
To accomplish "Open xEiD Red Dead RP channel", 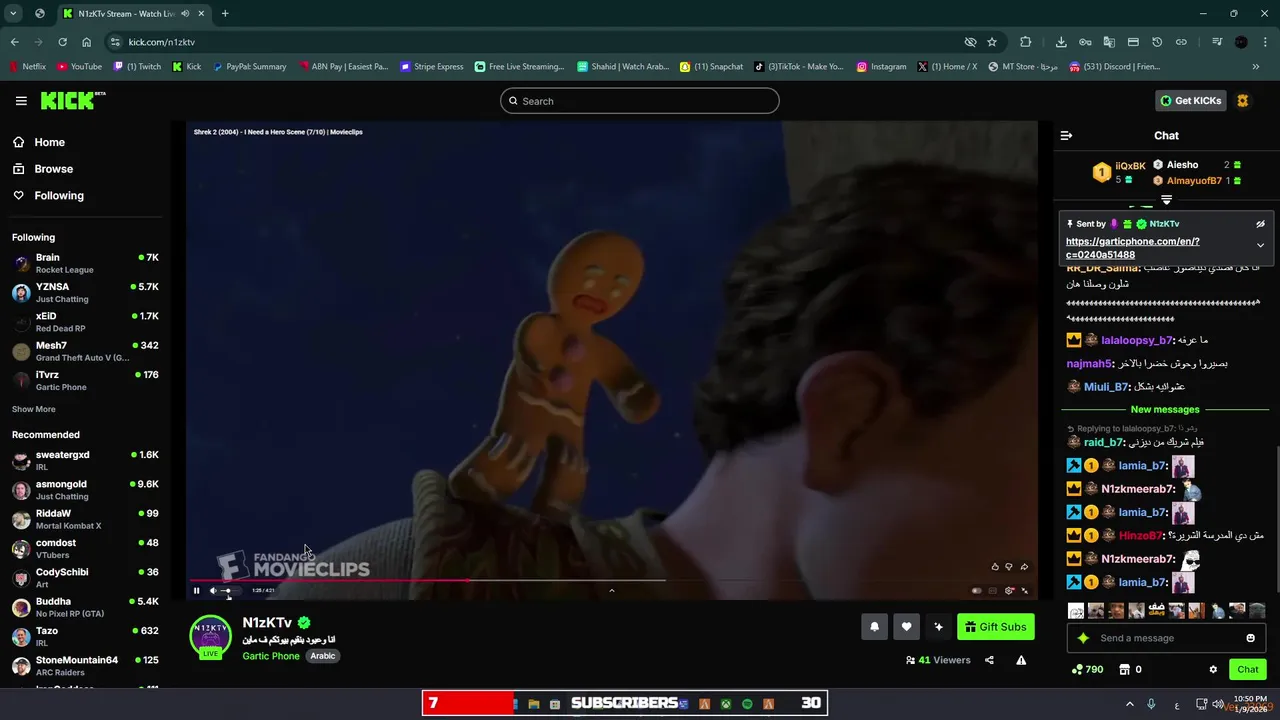I will tap(85, 322).
